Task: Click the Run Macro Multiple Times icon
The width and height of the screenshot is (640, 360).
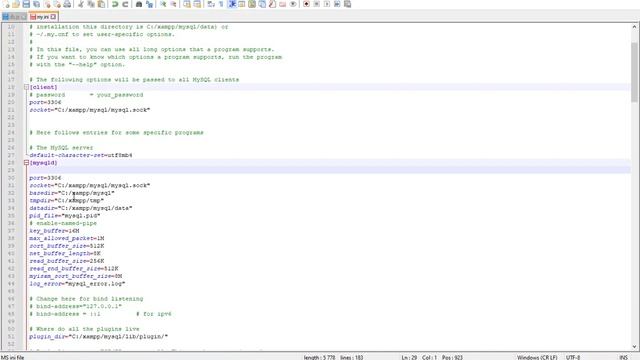Action: click(x=337, y=4)
